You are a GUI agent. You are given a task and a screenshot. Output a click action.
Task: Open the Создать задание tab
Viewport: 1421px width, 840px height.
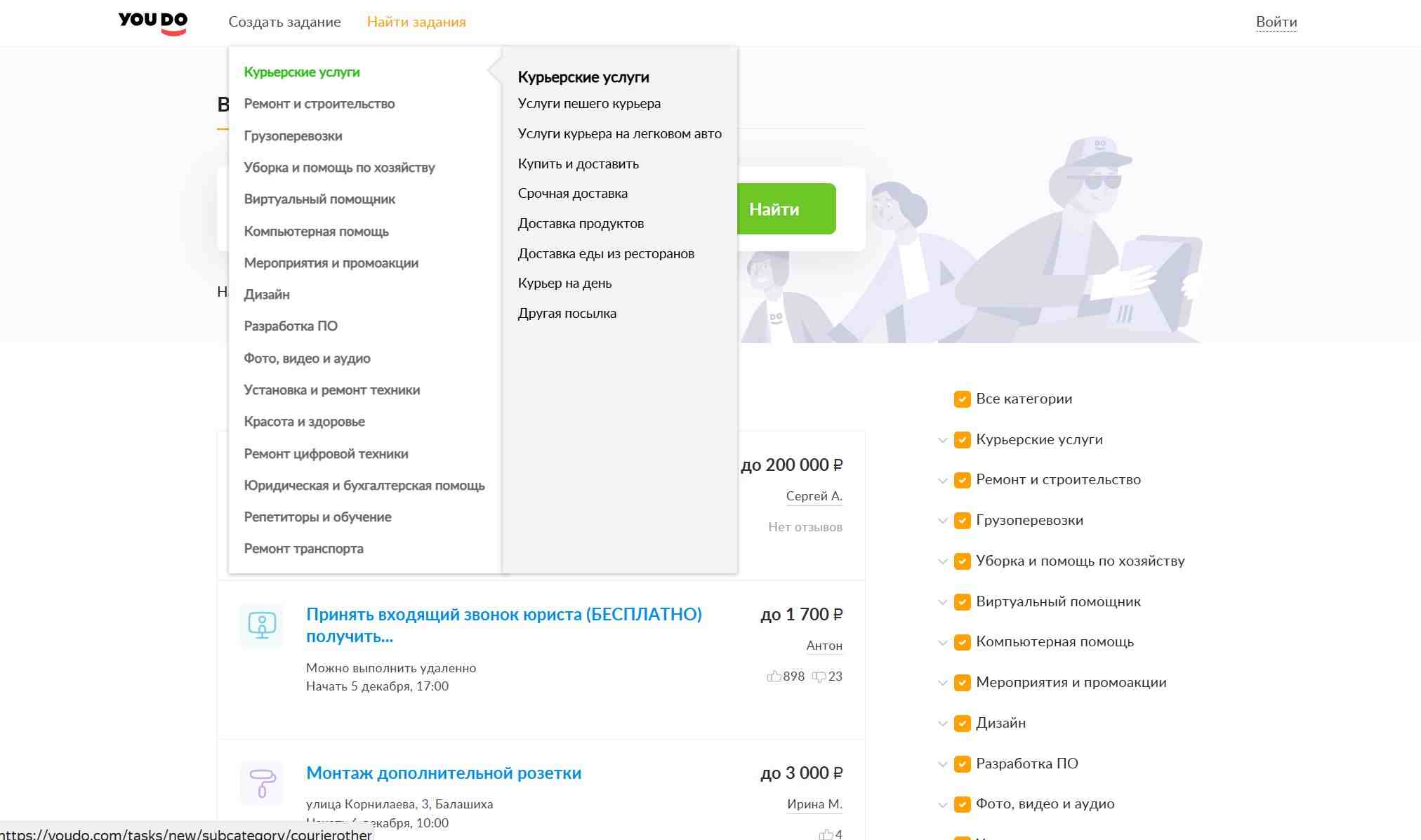(x=284, y=22)
